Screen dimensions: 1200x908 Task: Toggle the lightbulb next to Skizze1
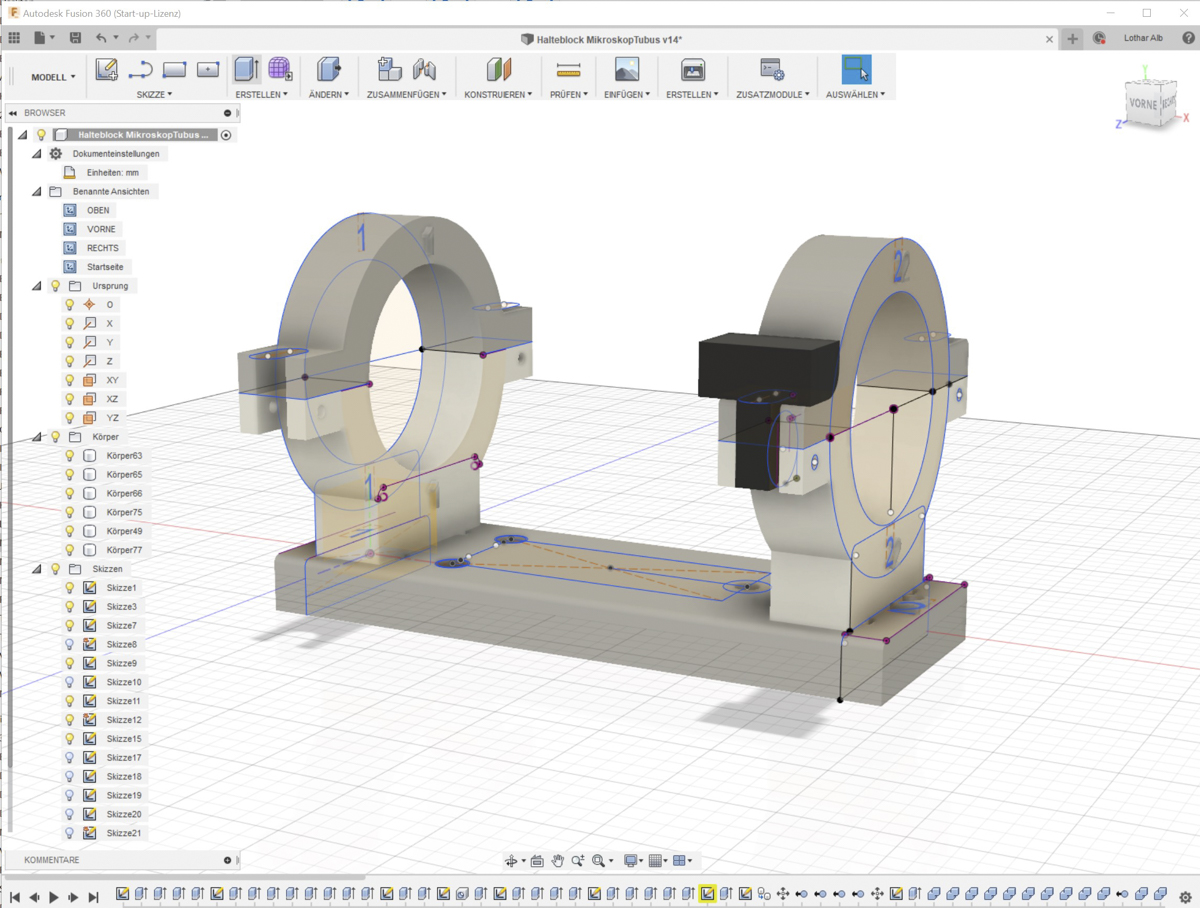coord(67,587)
